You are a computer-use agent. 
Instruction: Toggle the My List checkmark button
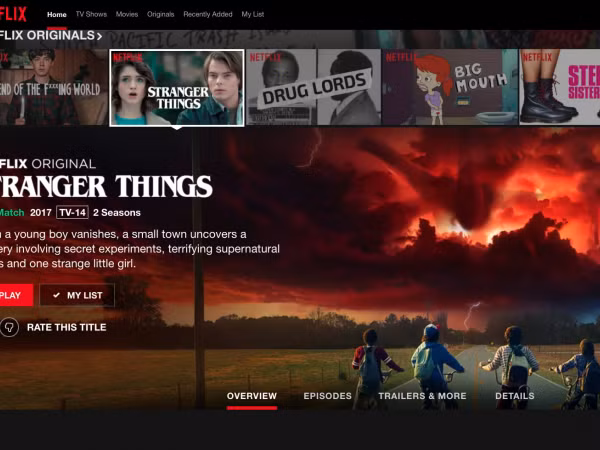pos(77,295)
